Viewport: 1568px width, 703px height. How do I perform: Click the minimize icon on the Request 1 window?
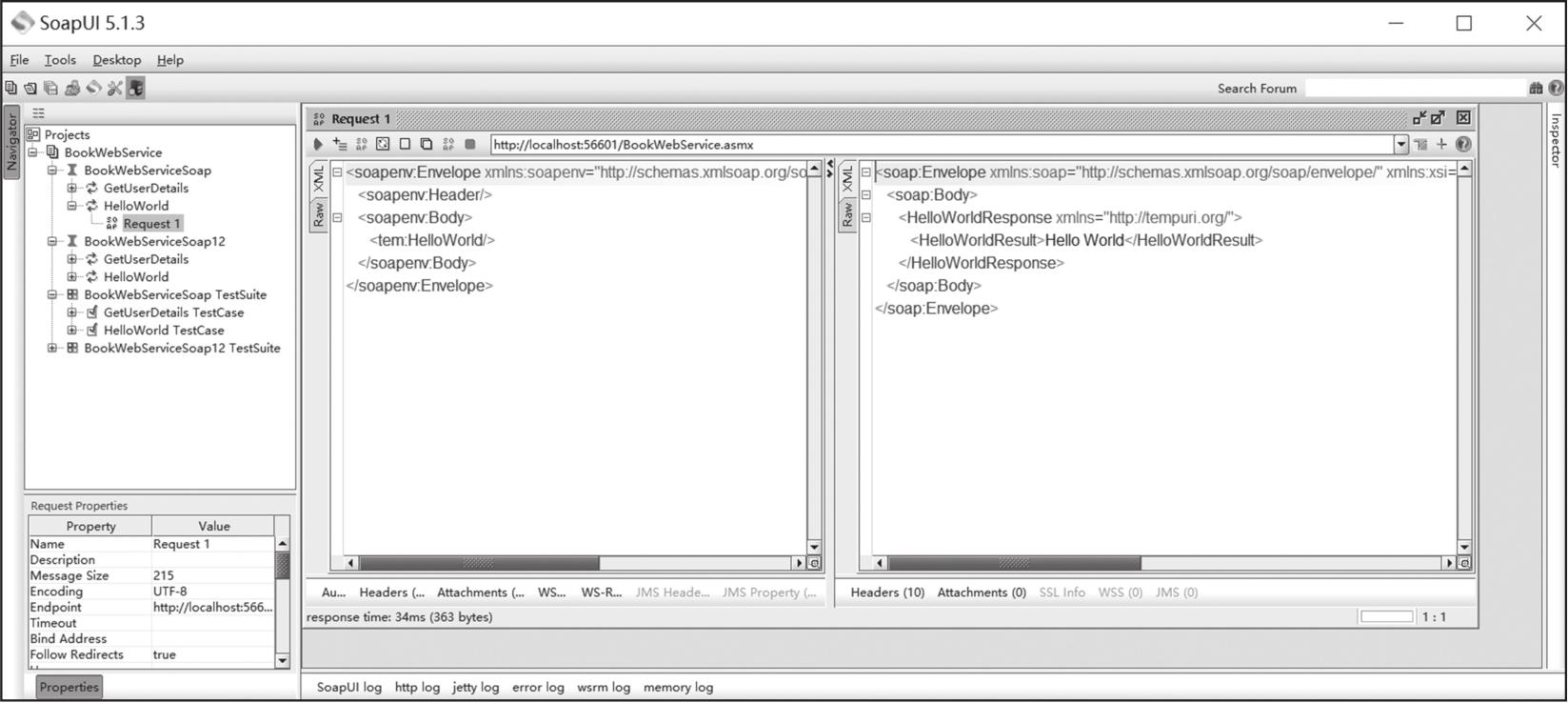(1419, 118)
